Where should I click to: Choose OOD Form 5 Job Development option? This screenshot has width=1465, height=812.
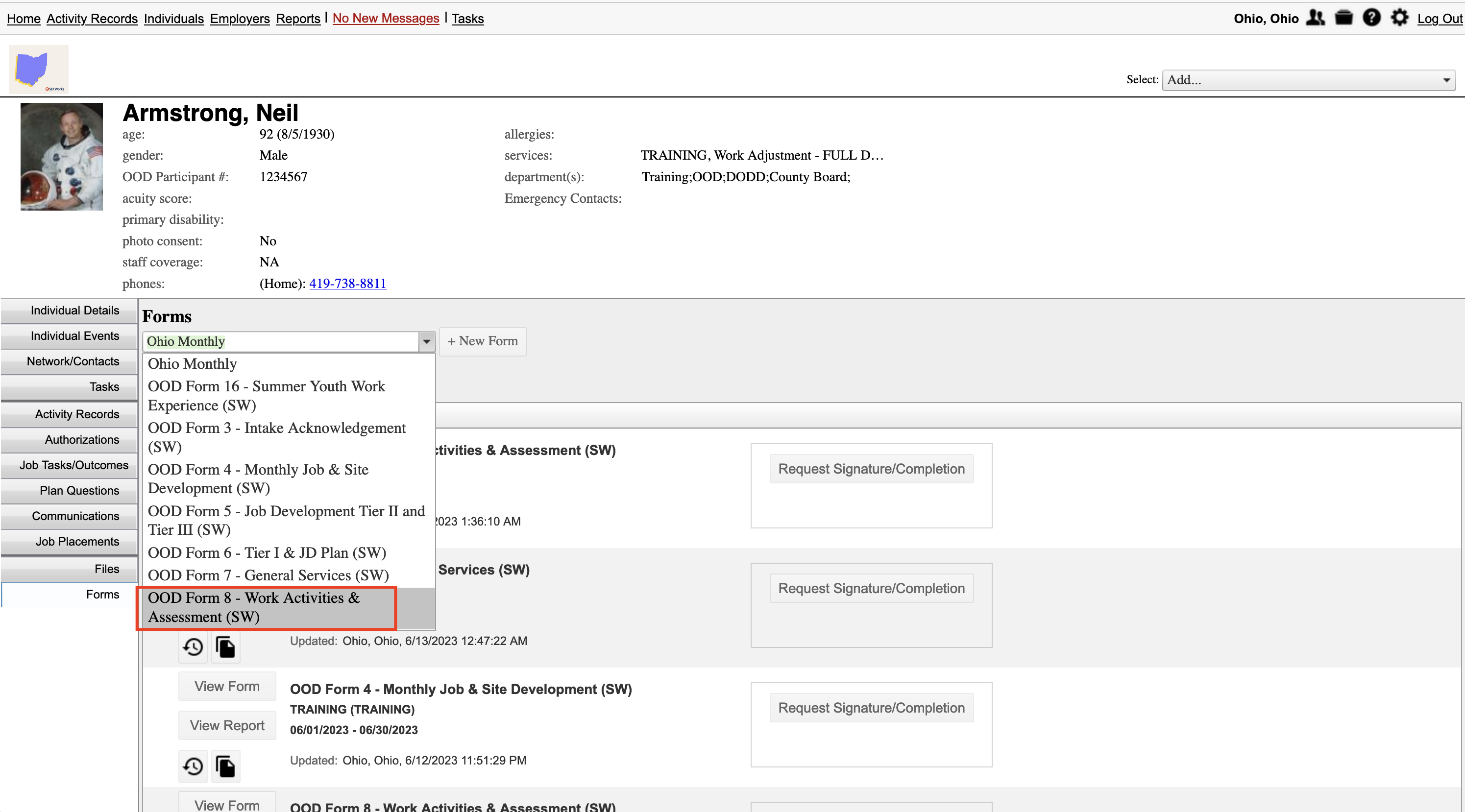(289, 520)
